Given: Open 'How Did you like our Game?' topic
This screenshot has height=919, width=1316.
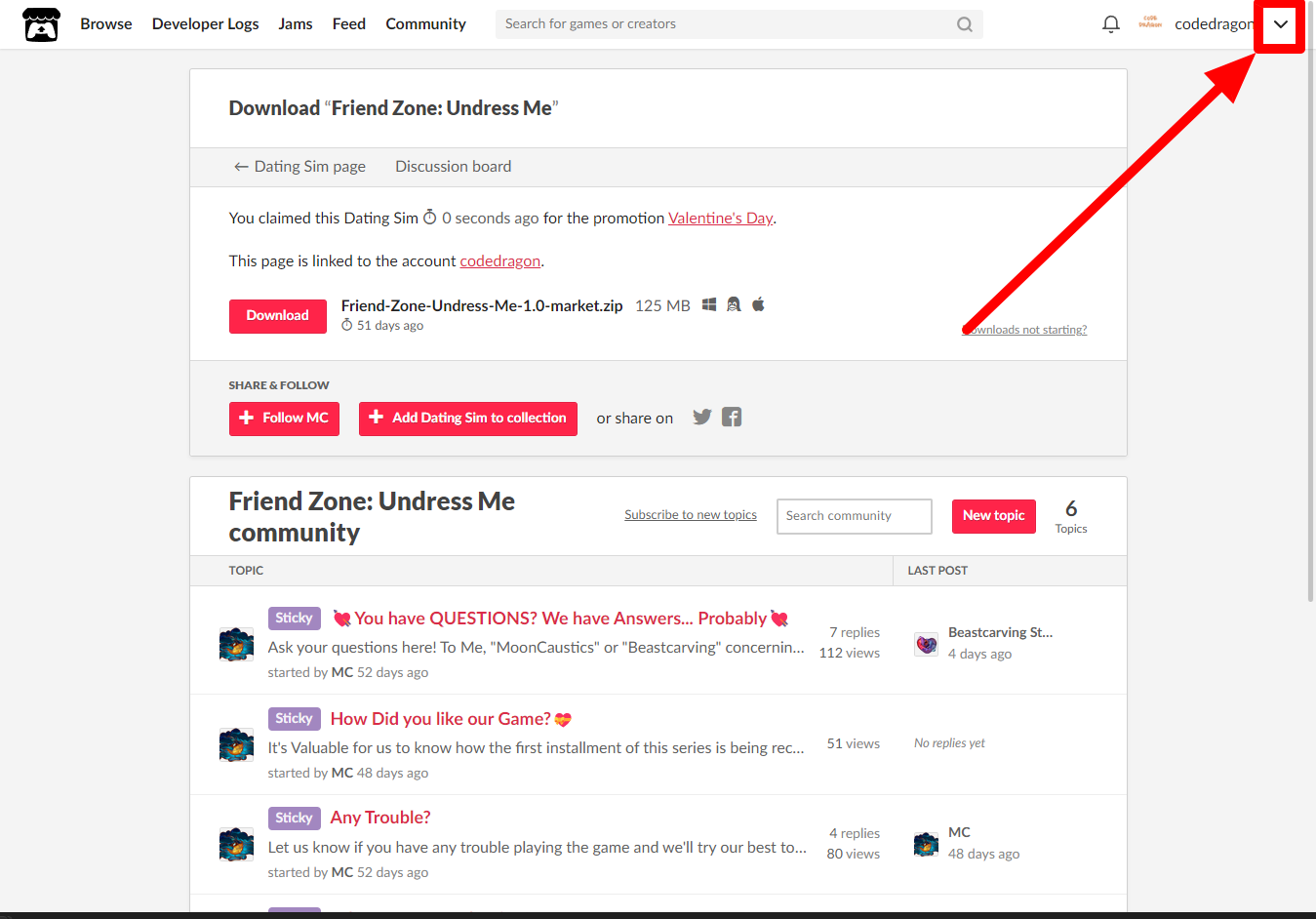Looking at the screenshot, I should 451,719.
